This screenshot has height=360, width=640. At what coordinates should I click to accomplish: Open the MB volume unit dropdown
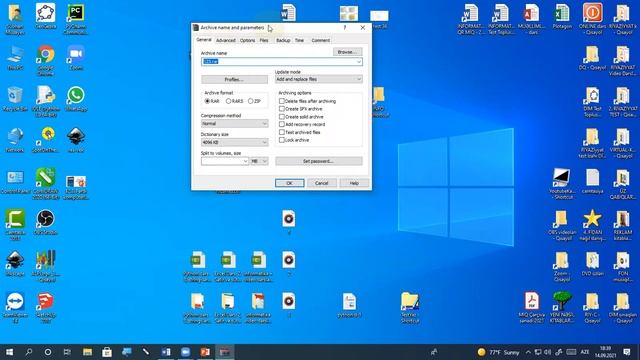click(x=259, y=161)
